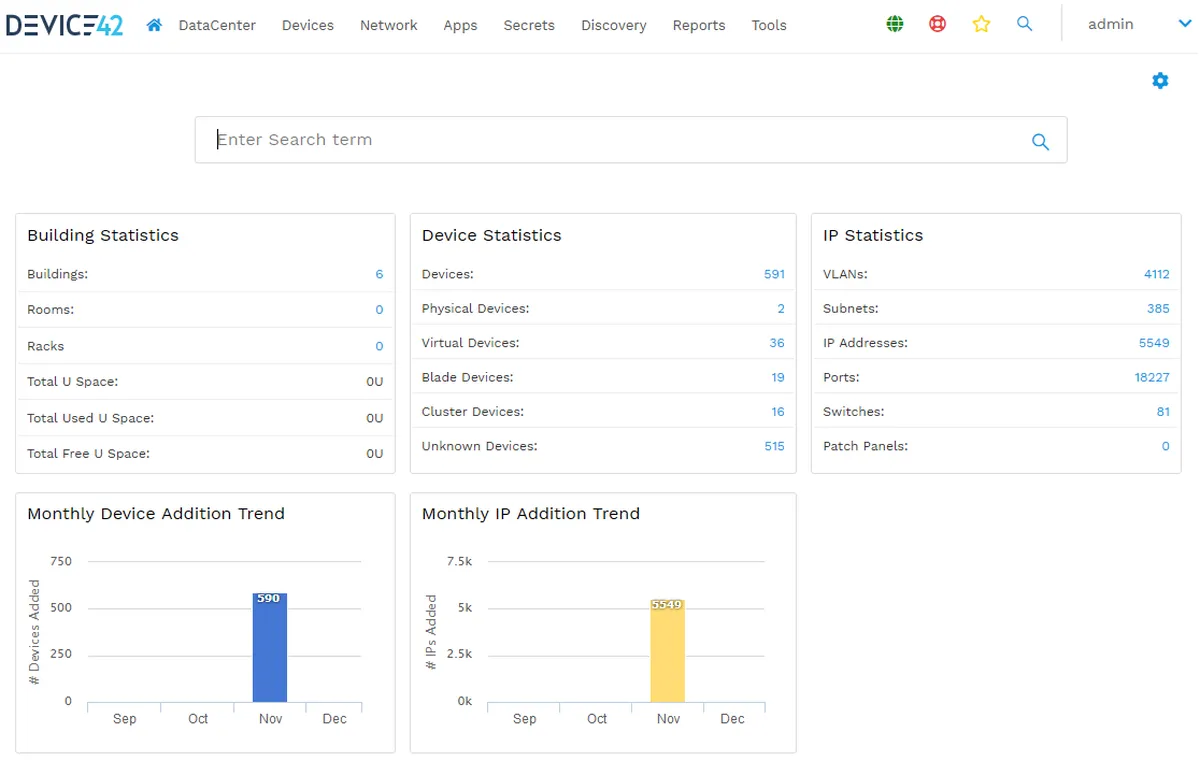Click the Devices count link 591

click(774, 274)
